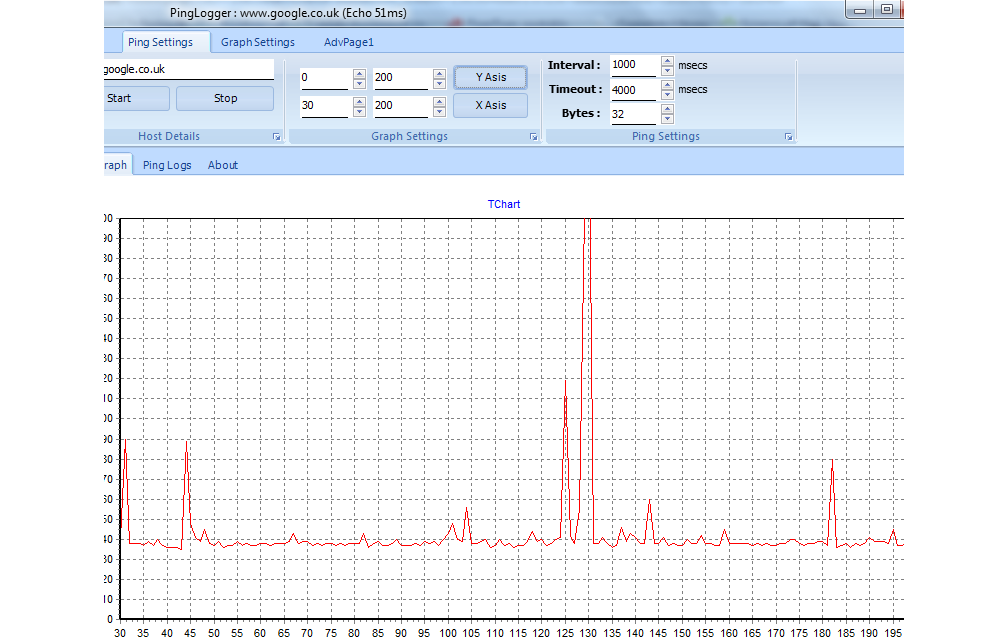Click the host address field google.co.uk
This screenshot has height=637, width=982.
[189, 70]
